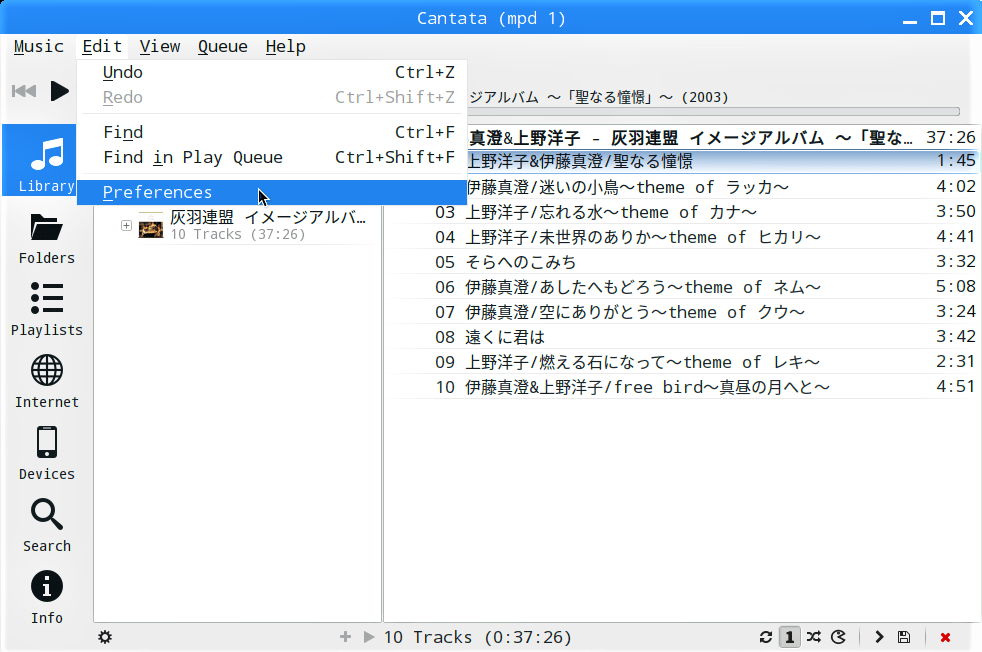The width and height of the screenshot is (982, 652).
Task: Open Preferences from the Edit menu
Action: click(x=272, y=192)
